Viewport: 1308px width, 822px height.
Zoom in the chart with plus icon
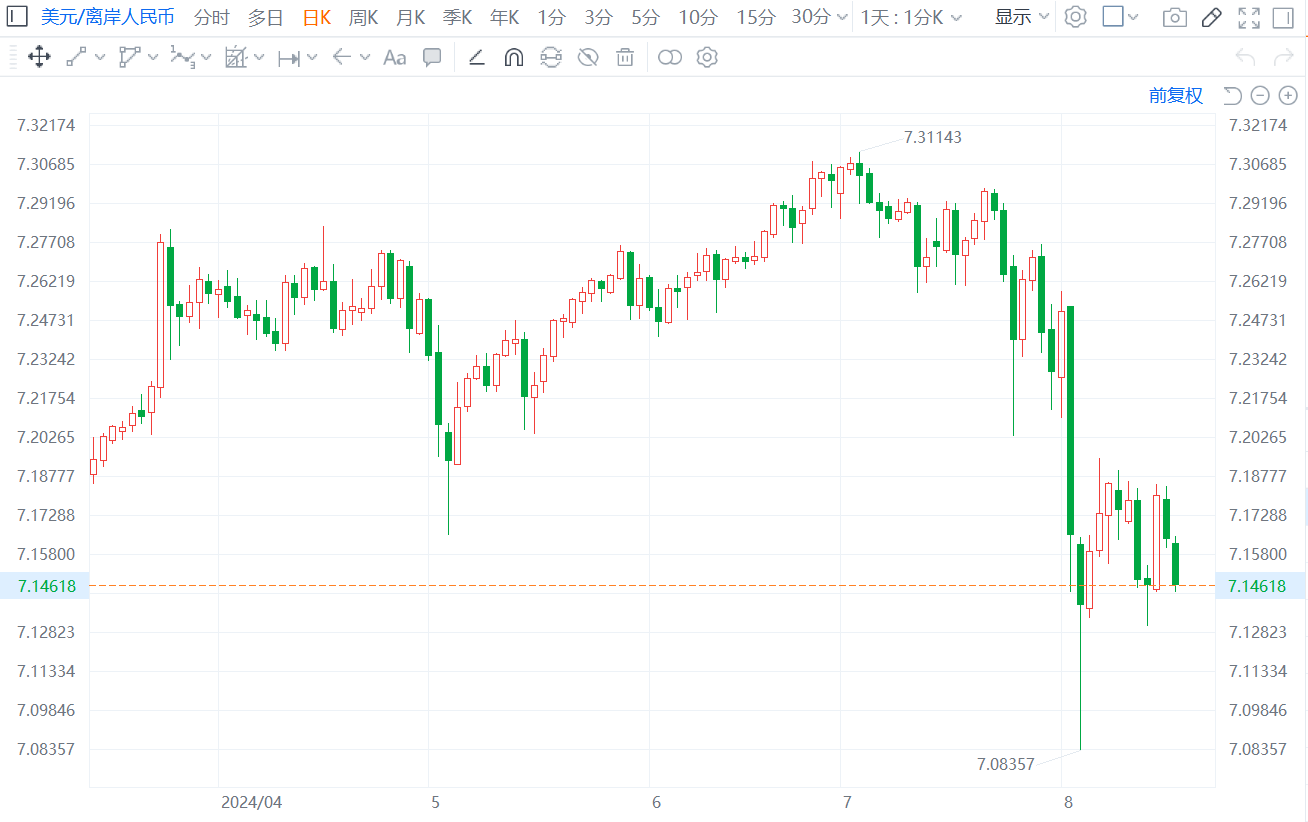pos(1288,95)
